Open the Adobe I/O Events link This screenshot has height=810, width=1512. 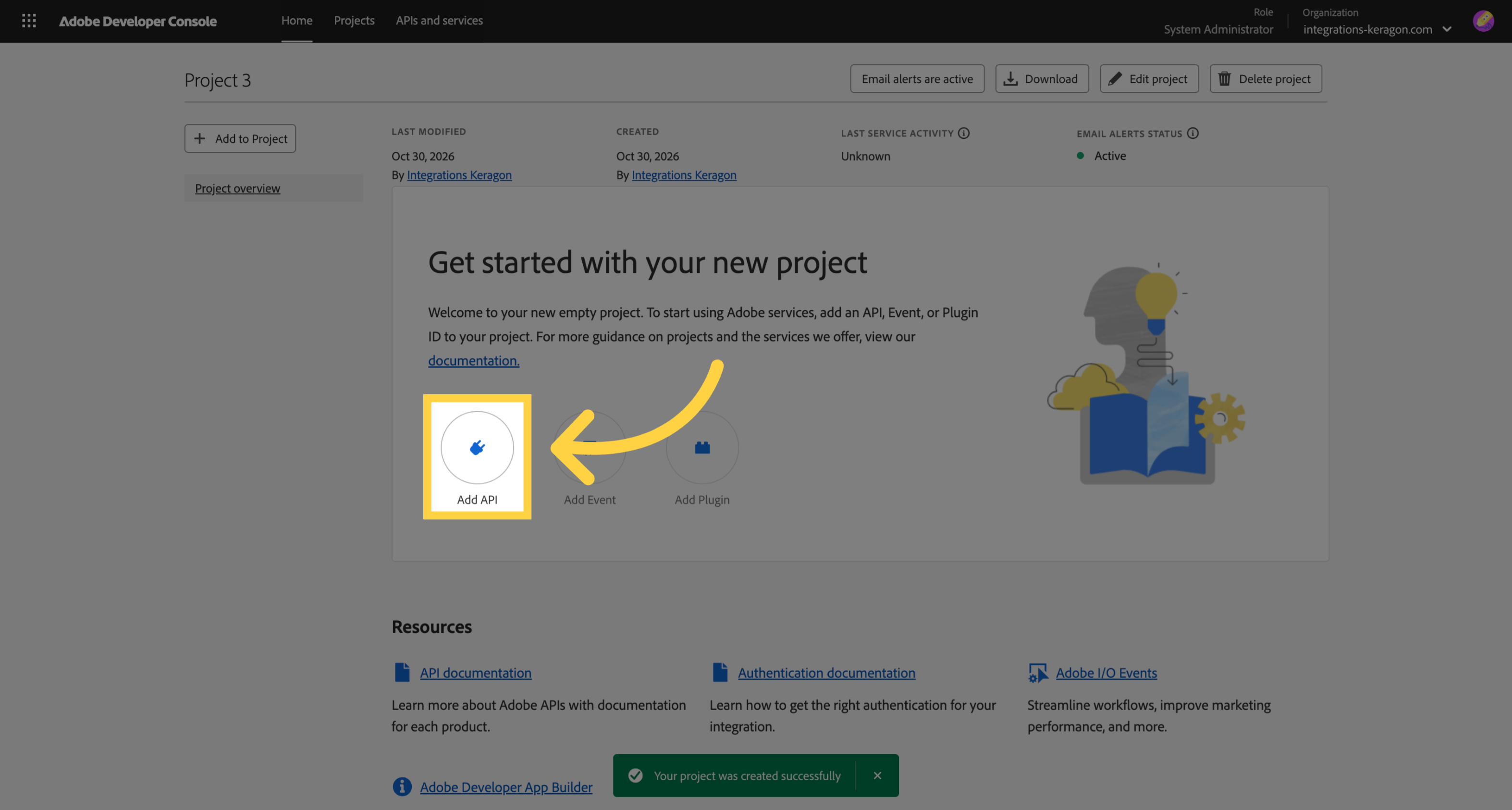1106,673
